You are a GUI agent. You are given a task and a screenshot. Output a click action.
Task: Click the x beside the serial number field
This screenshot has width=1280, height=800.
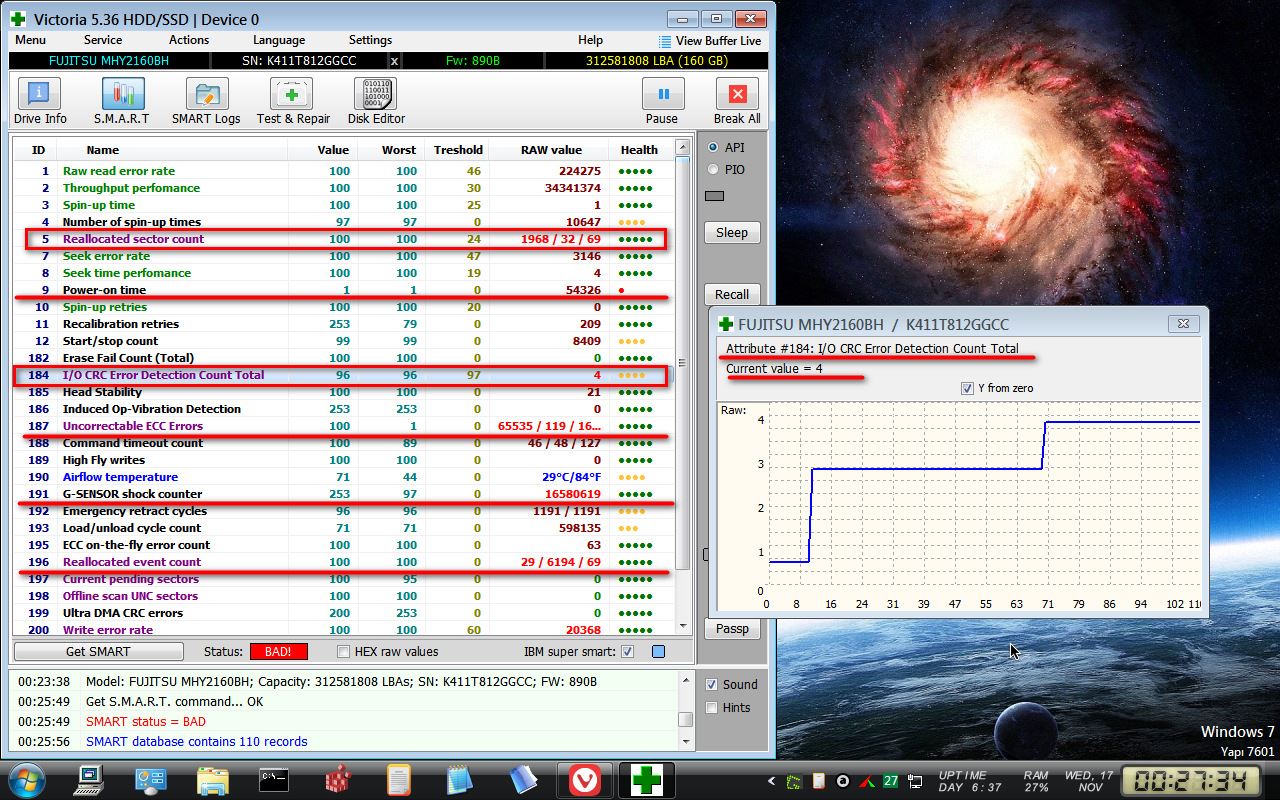point(394,61)
